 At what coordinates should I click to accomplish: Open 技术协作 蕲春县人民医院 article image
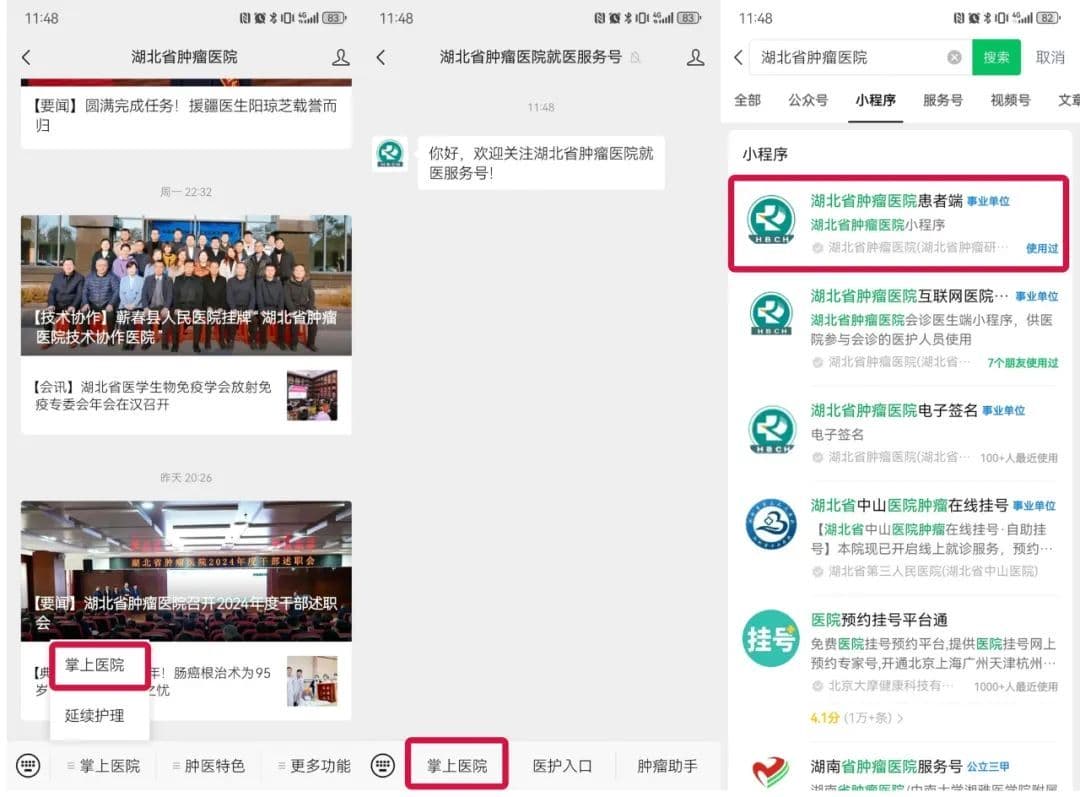click(x=186, y=285)
